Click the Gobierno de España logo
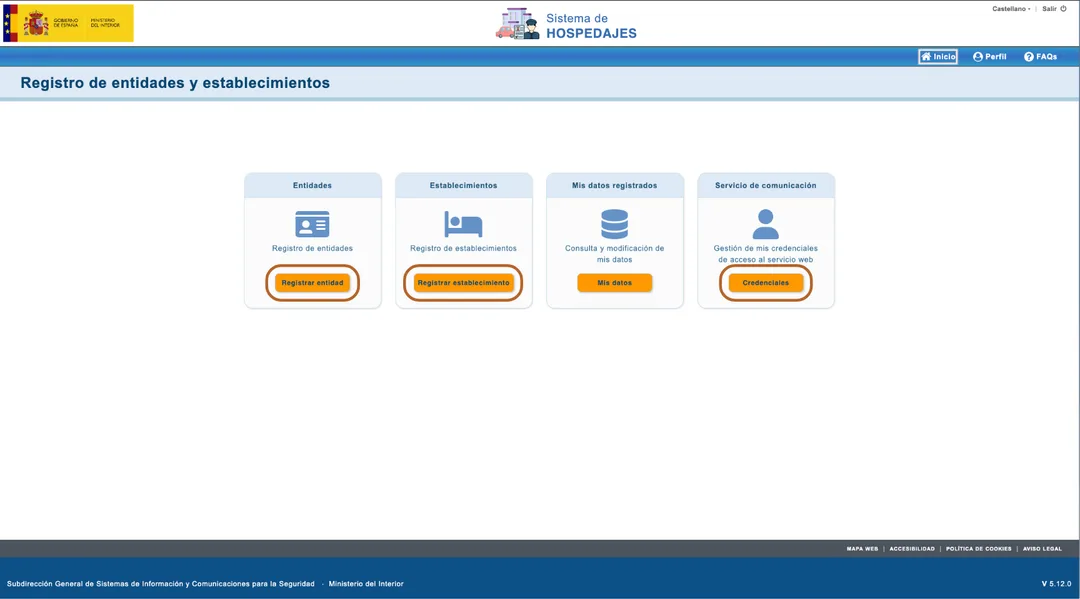Screen dimensions: 1080x599 point(68,23)
